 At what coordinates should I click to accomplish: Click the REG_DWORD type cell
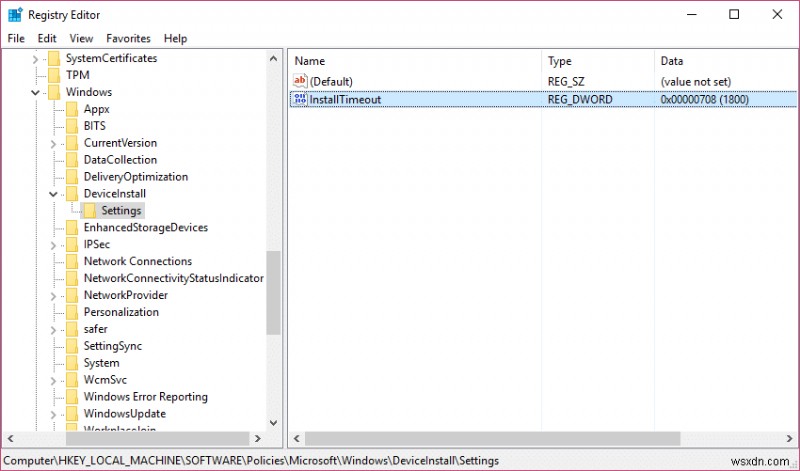[580, 100]
